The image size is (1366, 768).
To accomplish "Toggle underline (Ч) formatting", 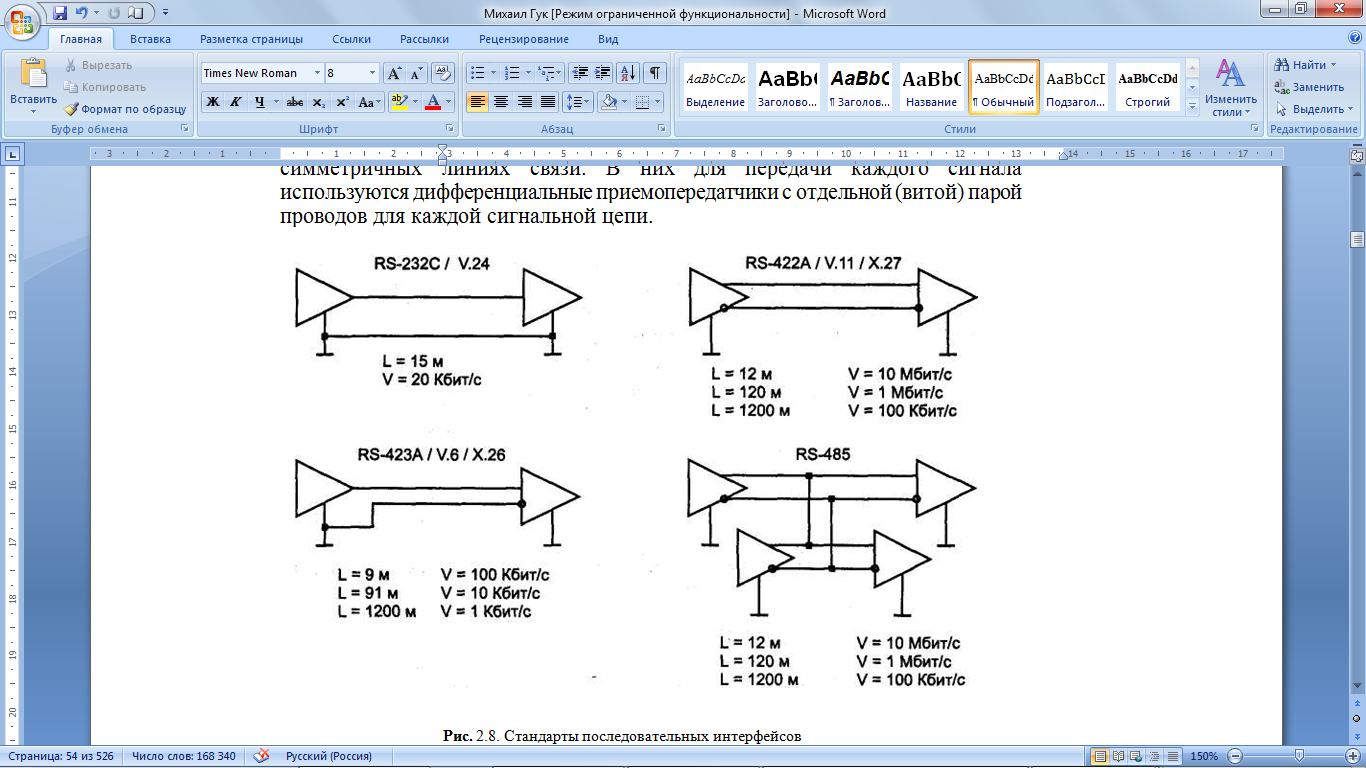I will pos(259,102).
